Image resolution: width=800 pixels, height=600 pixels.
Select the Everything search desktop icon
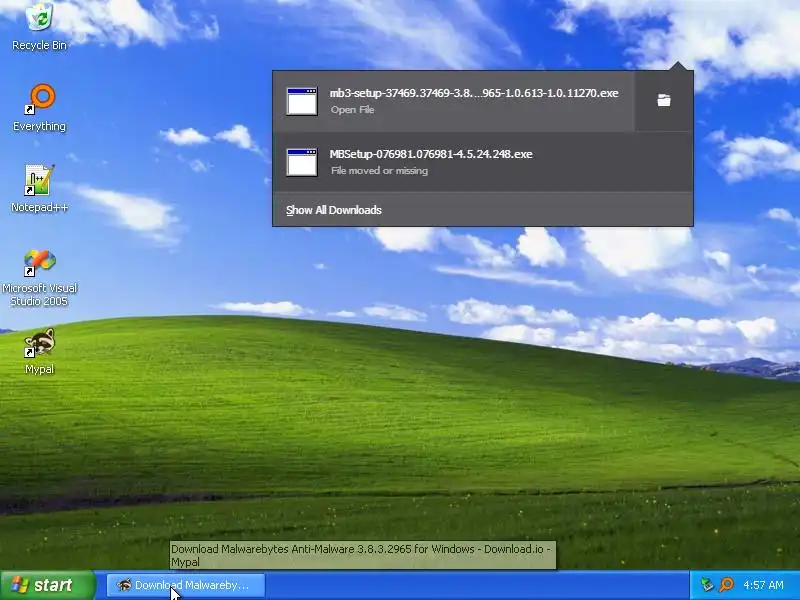[39, 108]
